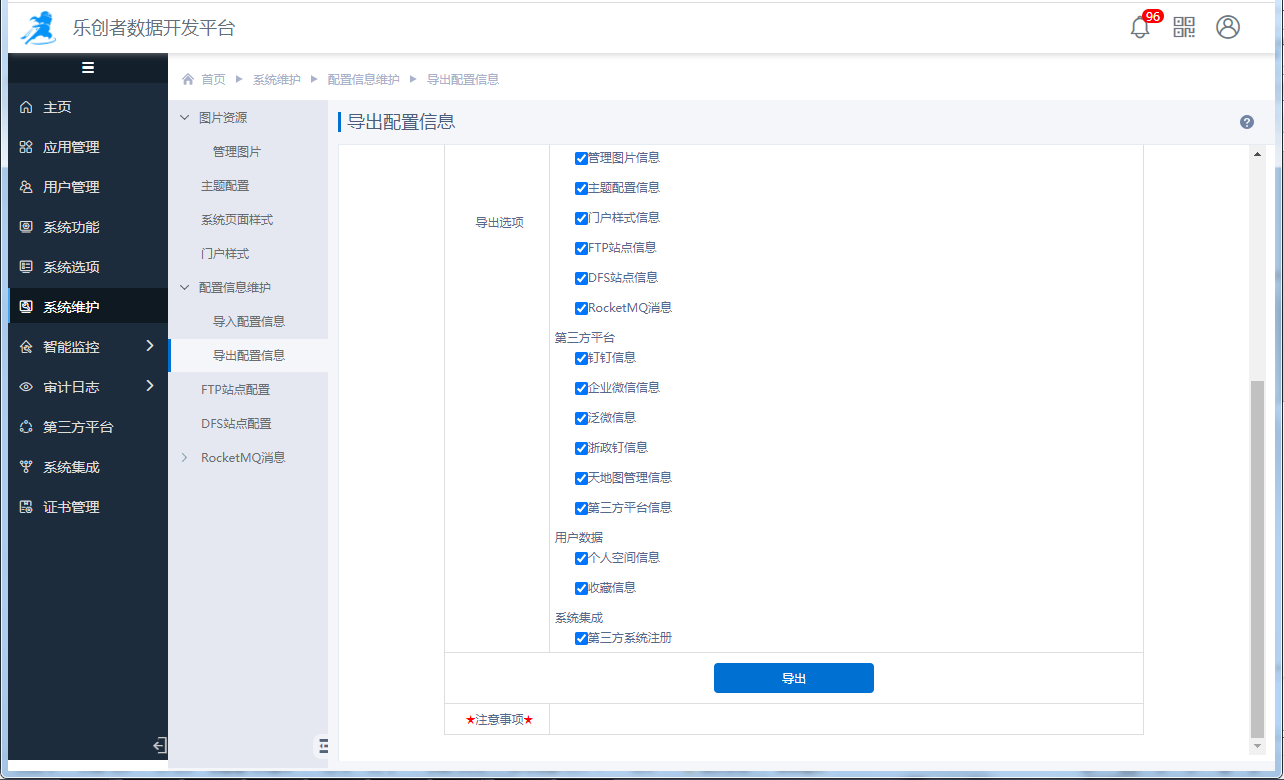1284x780 pixels.
Task: Expand the RocketMQ消息 tree node
Action: tap(184, 458)
